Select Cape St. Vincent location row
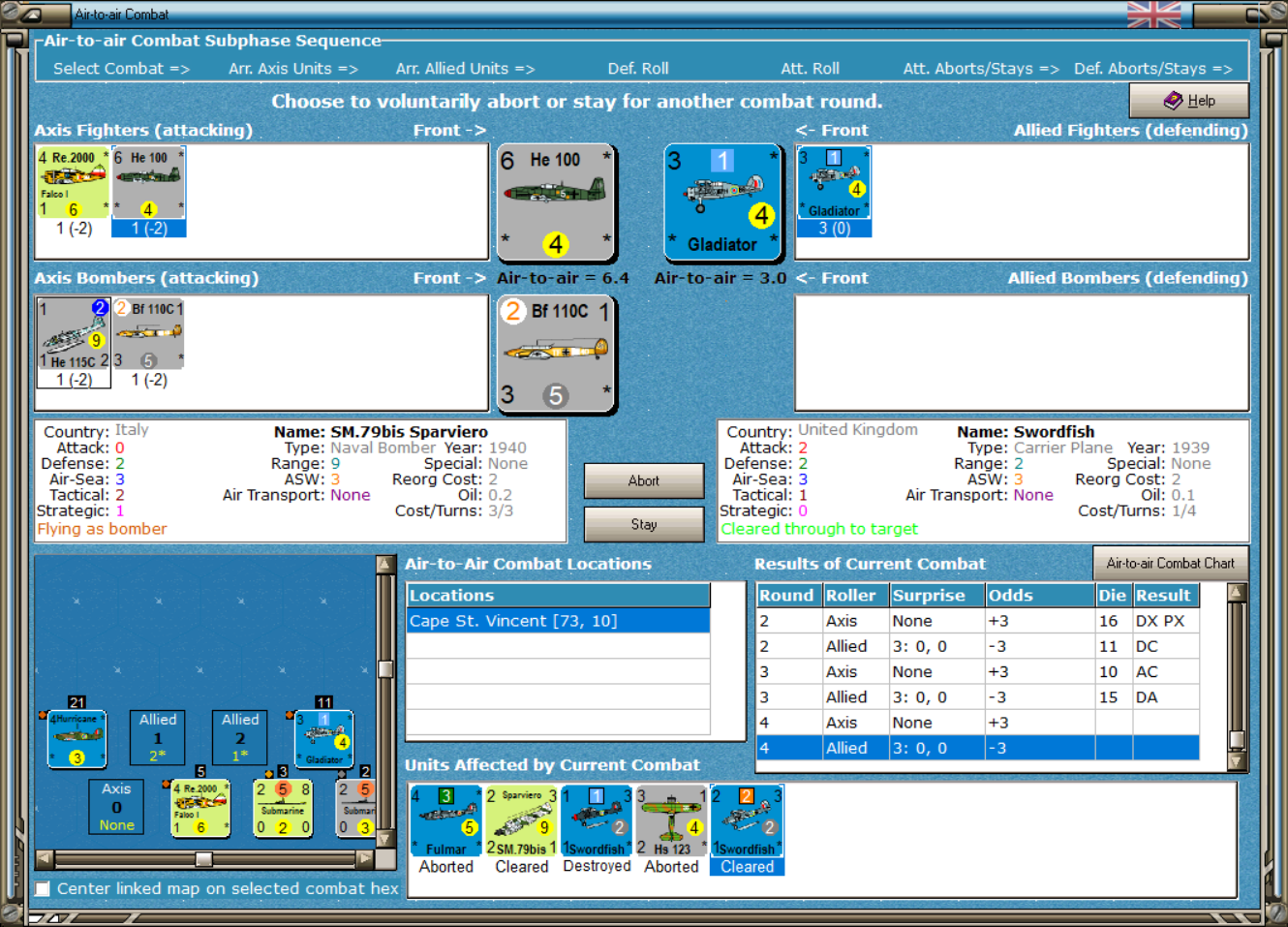 [x=558, y=621]
